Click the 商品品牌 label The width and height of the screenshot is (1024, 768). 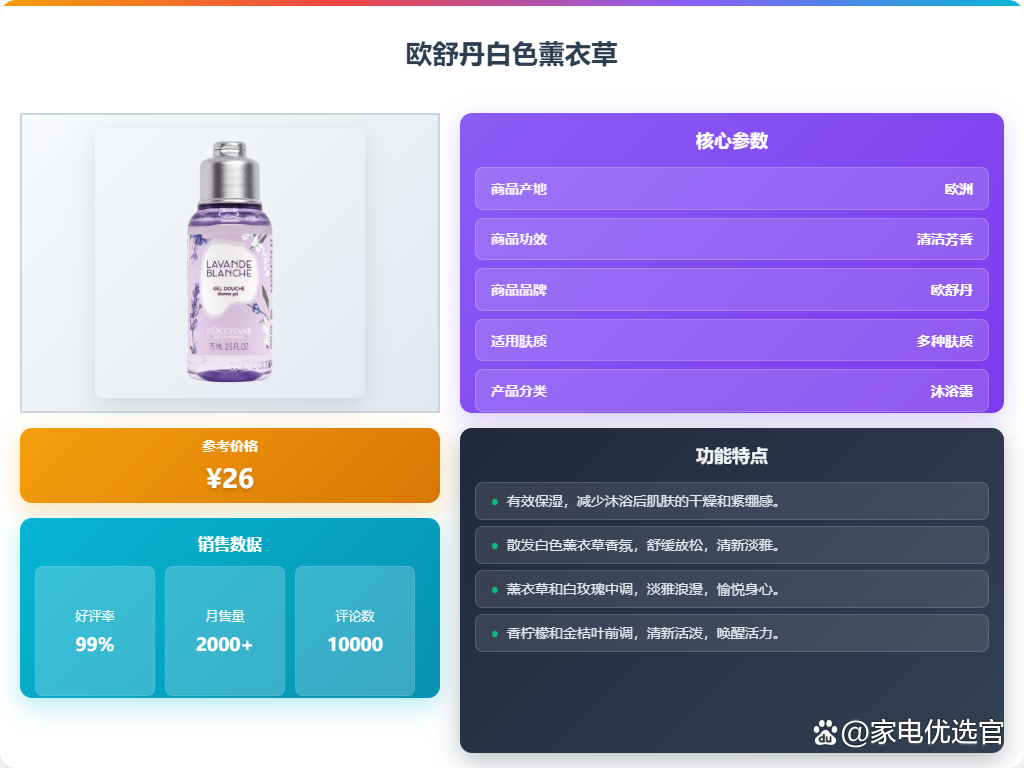coord(519,290)
